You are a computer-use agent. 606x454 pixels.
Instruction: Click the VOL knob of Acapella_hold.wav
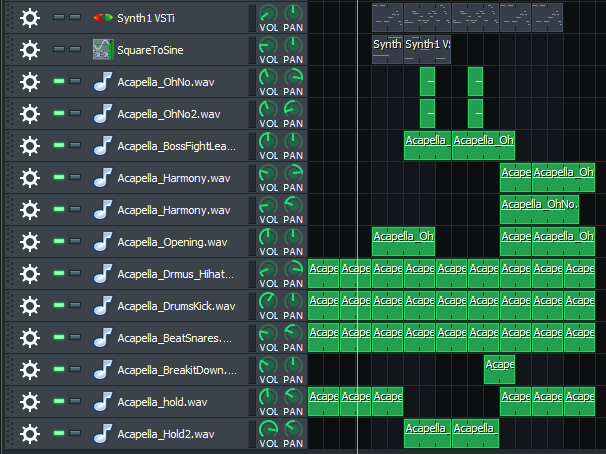(x=268, y=398)
